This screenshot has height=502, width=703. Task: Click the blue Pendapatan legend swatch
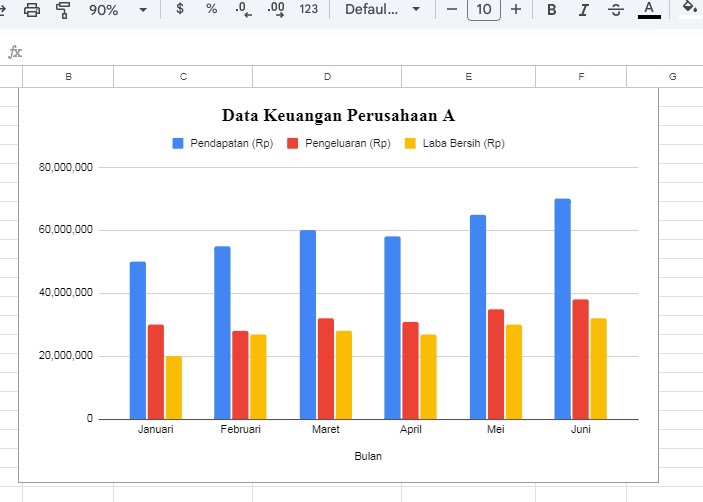coord(178,143)
